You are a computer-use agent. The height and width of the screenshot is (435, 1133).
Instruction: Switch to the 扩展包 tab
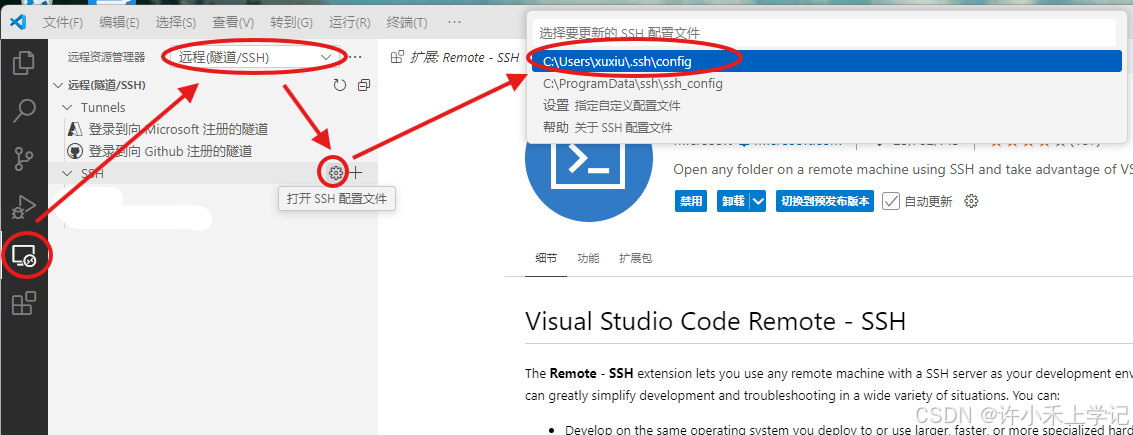pos(636,259)
